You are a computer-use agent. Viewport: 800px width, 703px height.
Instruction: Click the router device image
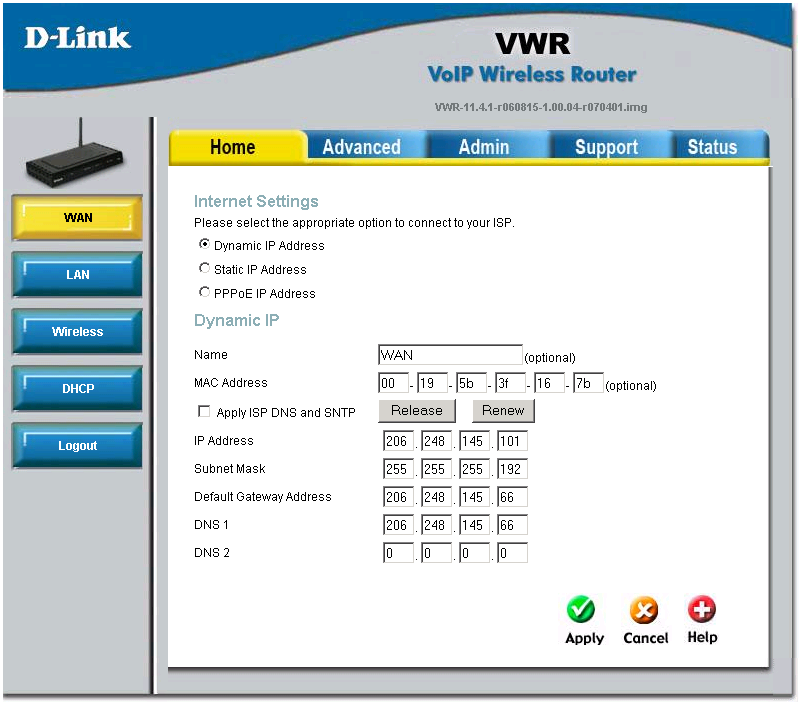click(74, 153)
